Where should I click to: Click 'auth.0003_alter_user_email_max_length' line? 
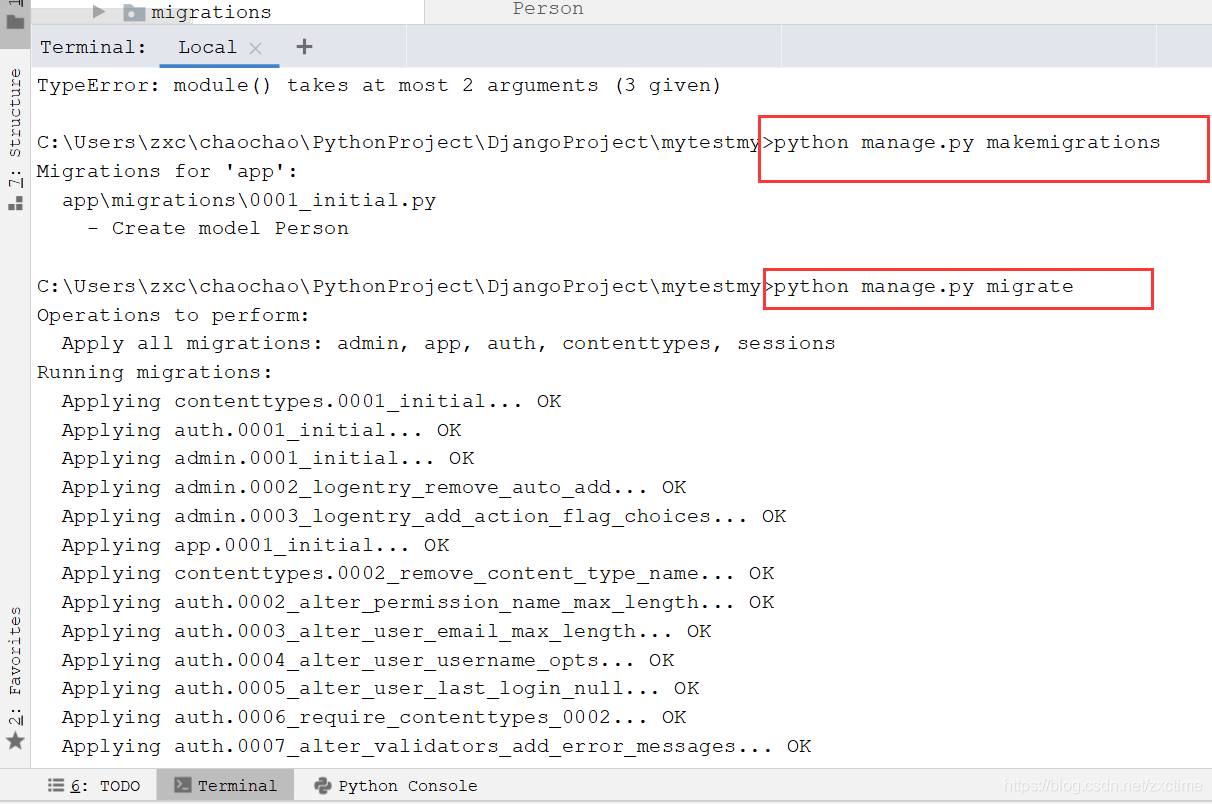point(387,632)
